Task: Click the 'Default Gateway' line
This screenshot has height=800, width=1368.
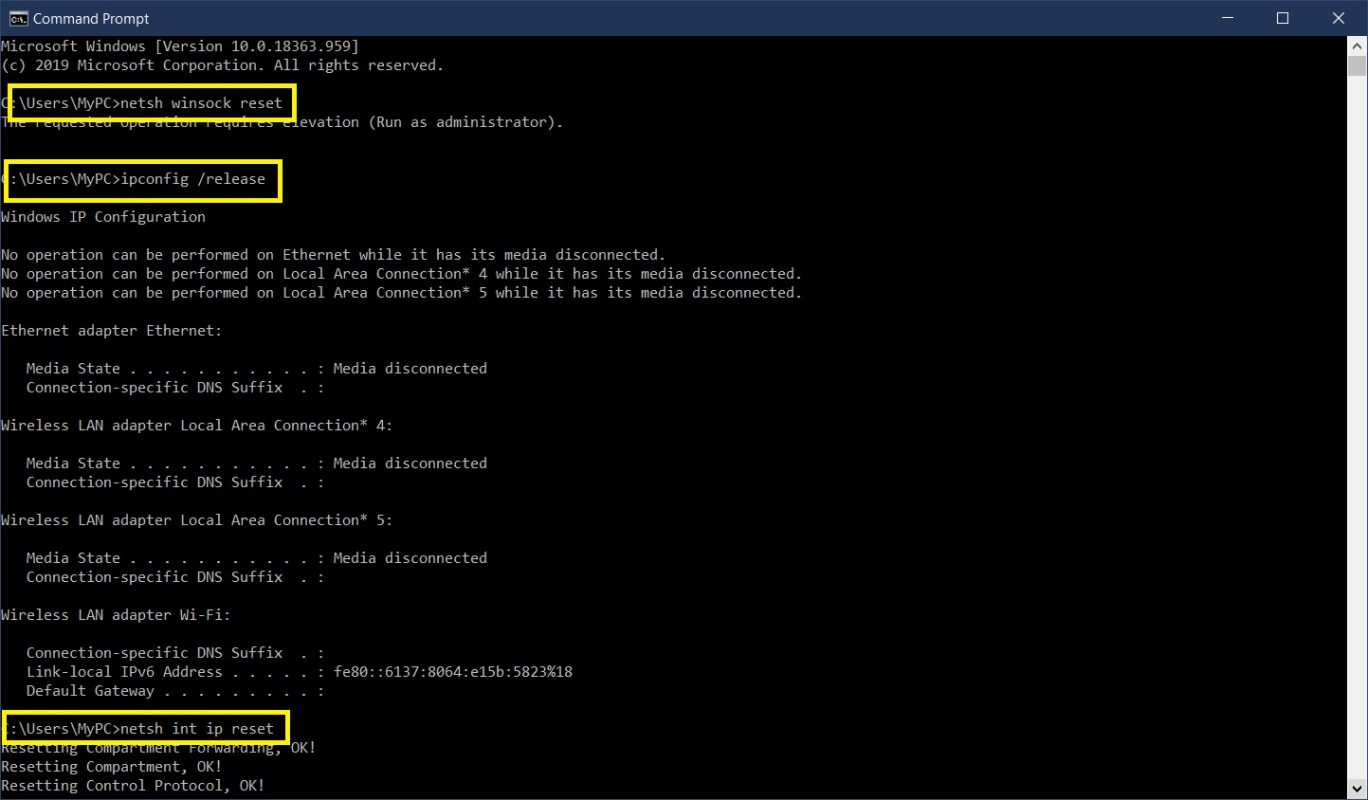Action: click(175, 691)
